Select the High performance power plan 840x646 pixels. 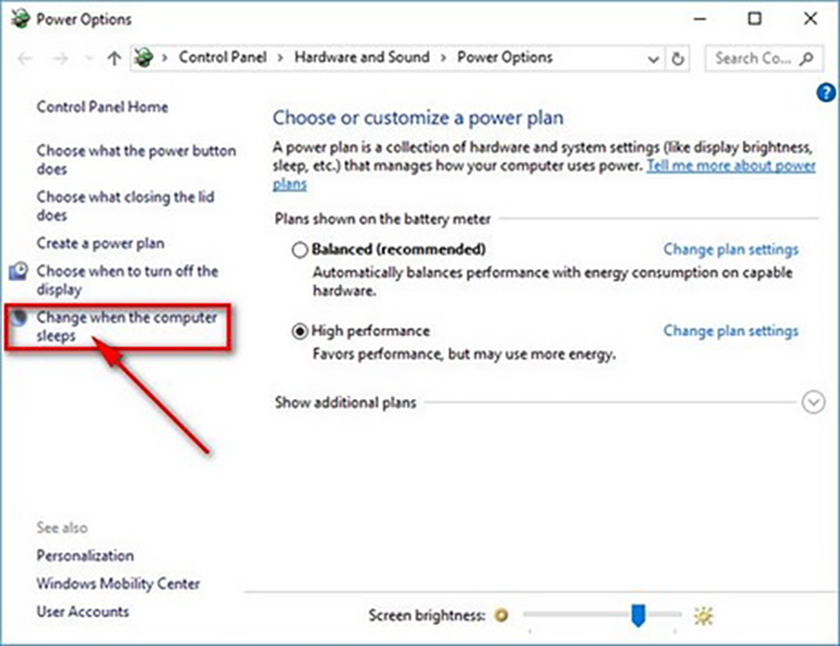click(x=299, y=331)
